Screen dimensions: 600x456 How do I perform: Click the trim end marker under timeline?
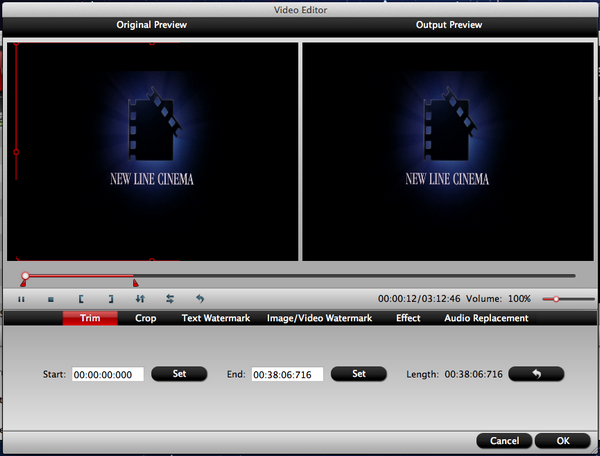[135, 283]
